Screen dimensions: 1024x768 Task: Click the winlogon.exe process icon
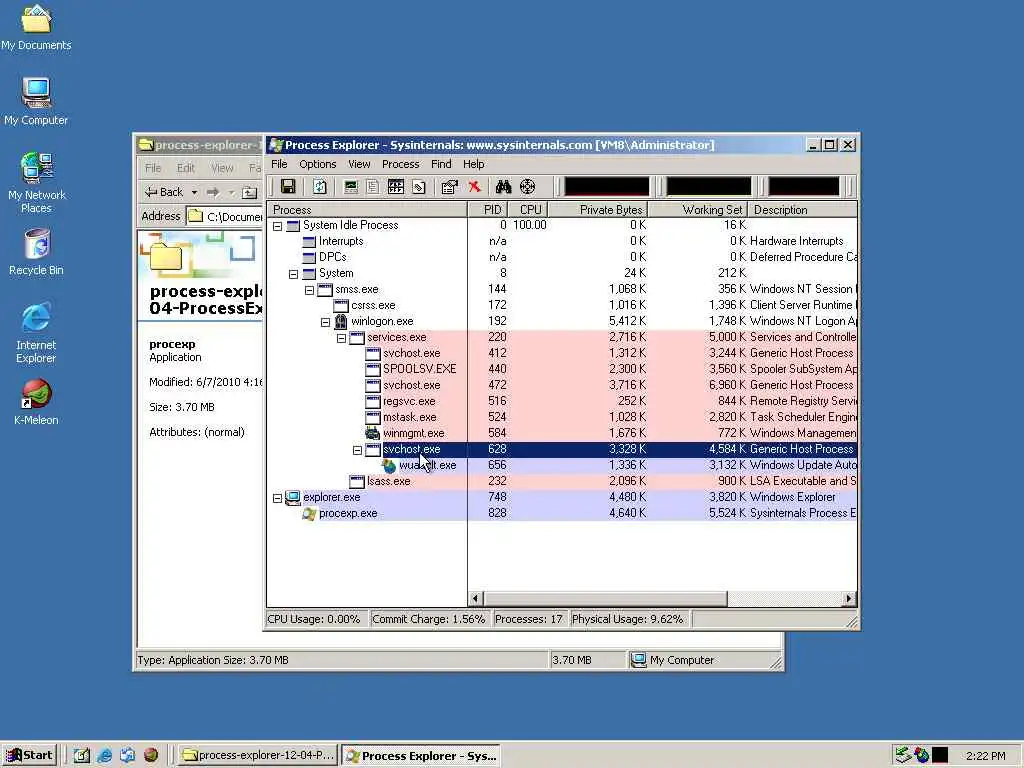click(340, 321)
